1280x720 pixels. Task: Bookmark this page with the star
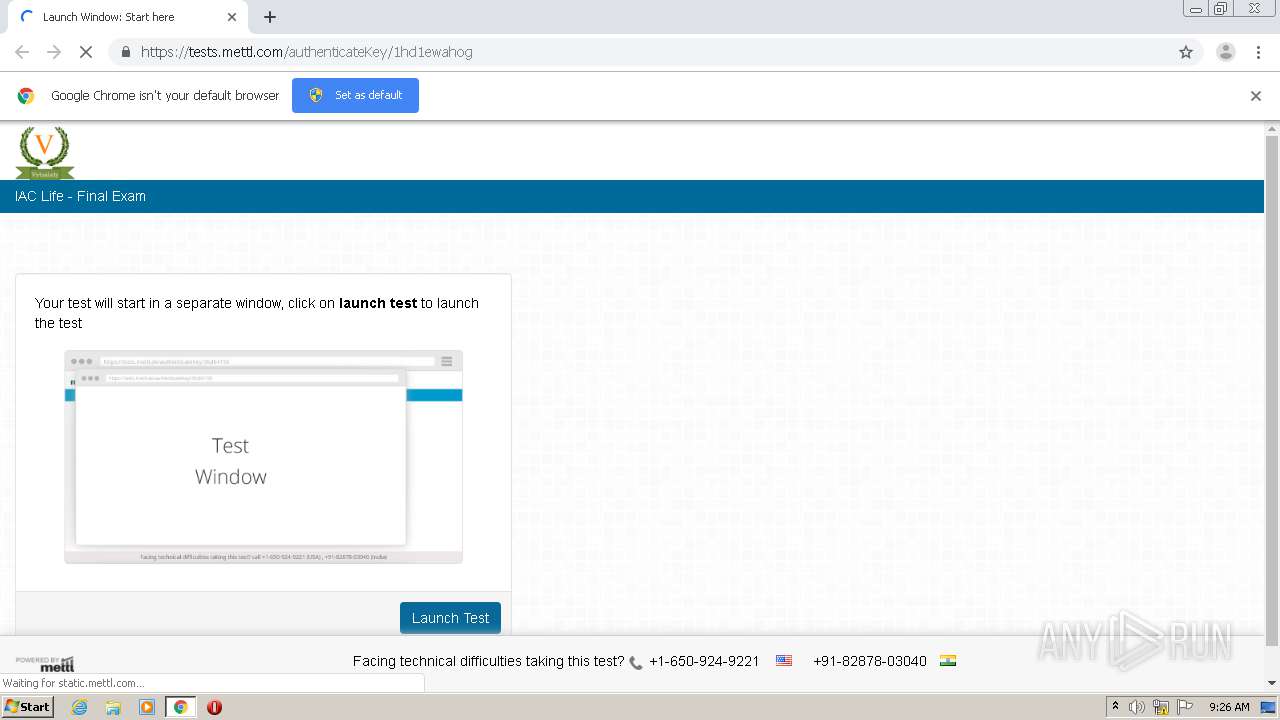tap(1186, 52)
